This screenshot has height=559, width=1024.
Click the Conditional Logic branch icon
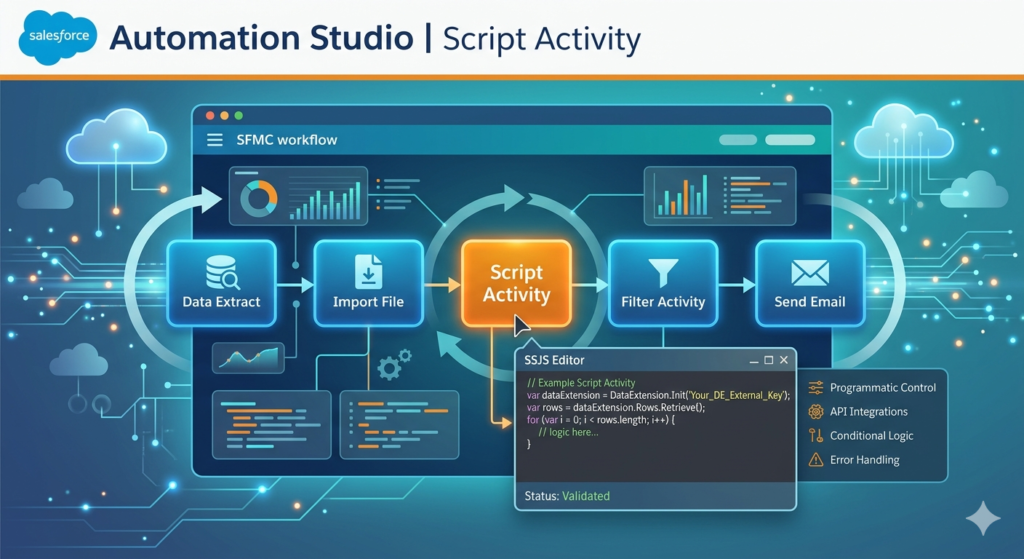tap(816, 436)
